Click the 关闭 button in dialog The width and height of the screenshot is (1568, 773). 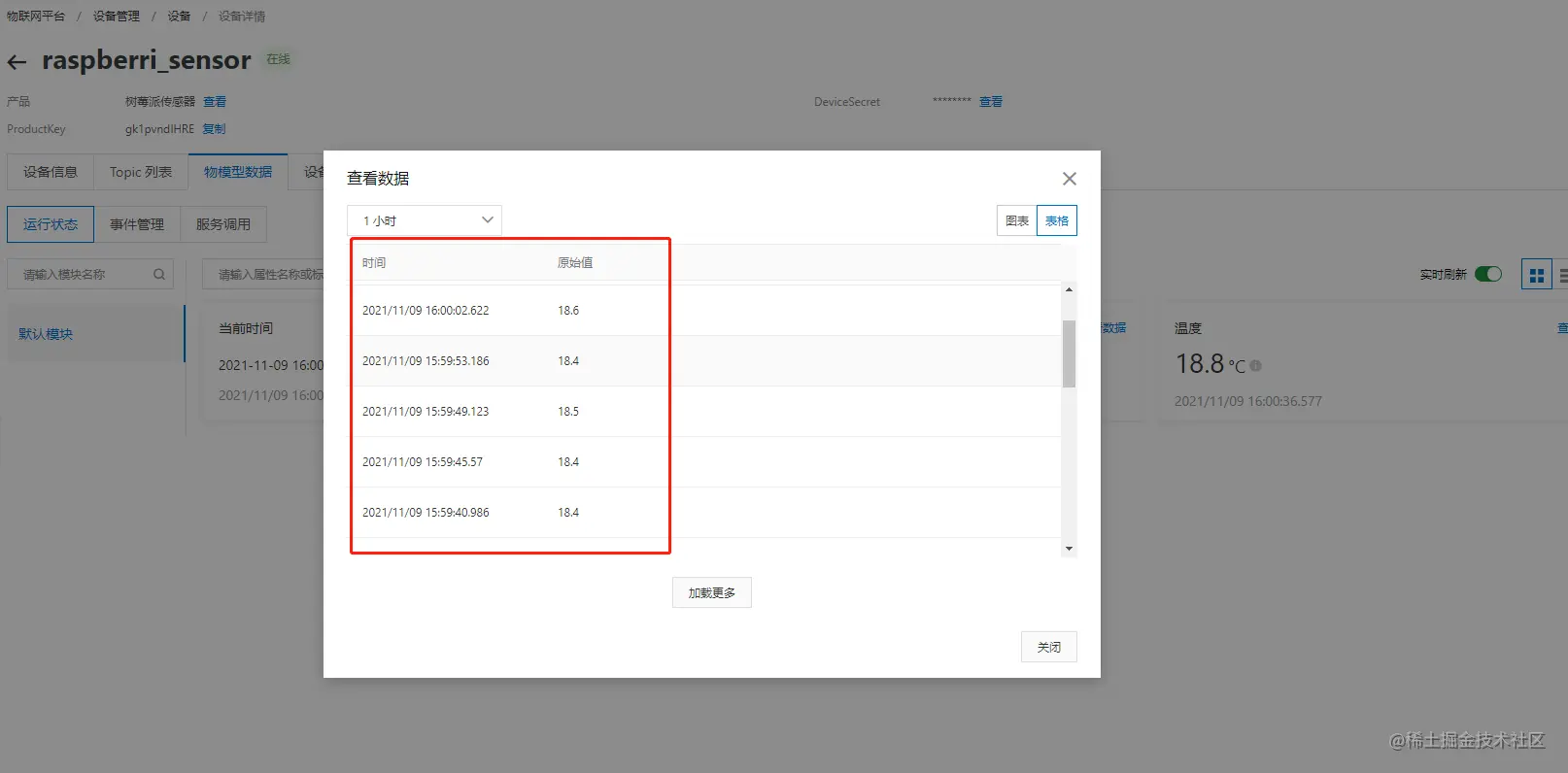1049,647
